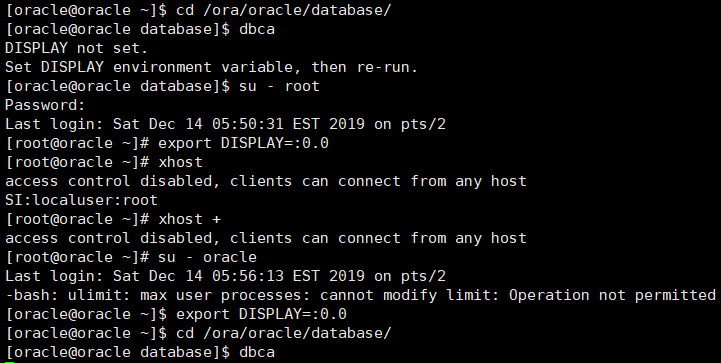Click the second 'cd /ora/oracle/database/' command

[283, 333]
